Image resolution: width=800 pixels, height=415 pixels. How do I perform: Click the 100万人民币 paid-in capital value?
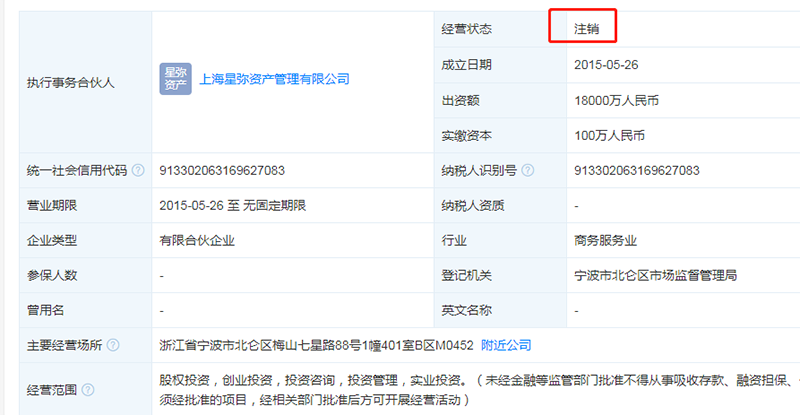610,135
